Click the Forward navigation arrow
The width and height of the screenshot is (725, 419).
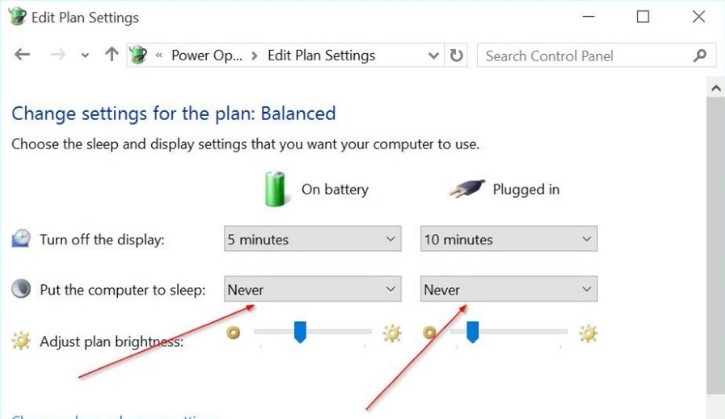58,56
